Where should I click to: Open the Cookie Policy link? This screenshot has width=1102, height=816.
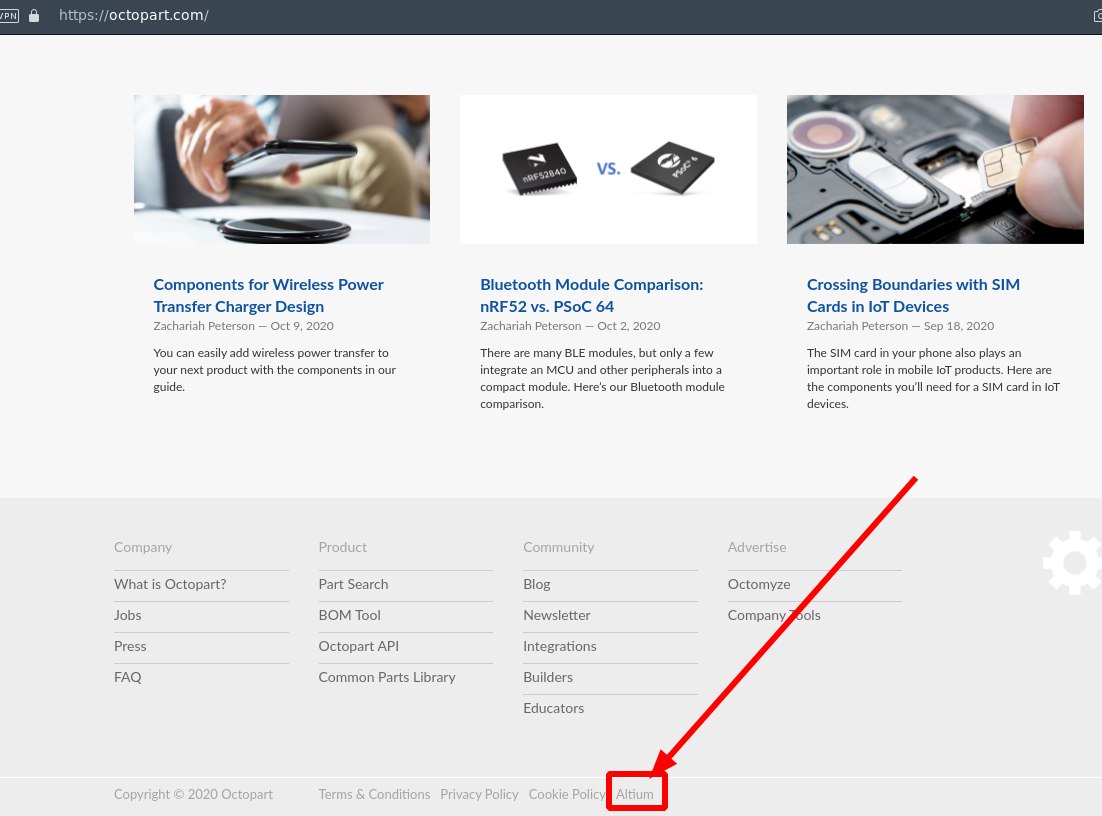pos(566,794)
